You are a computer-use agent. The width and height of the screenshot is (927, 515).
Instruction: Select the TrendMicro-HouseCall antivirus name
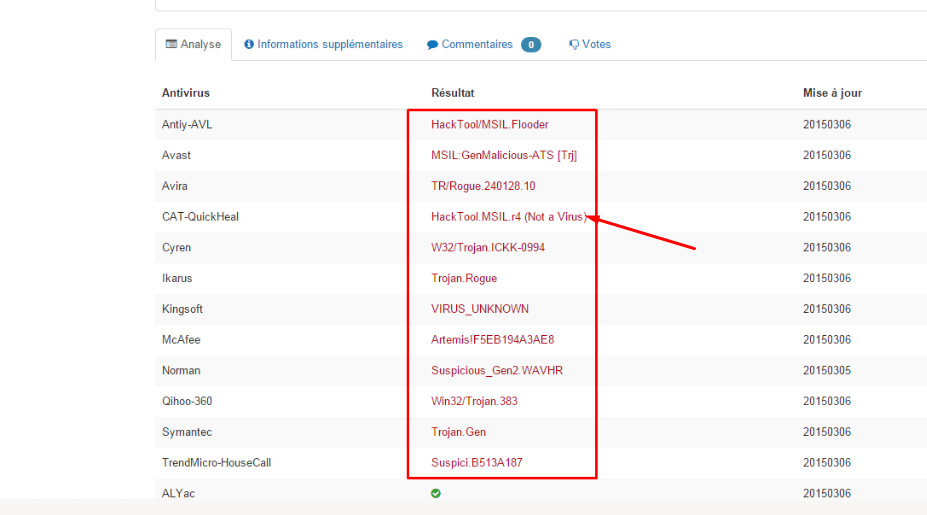pos(216,463)
